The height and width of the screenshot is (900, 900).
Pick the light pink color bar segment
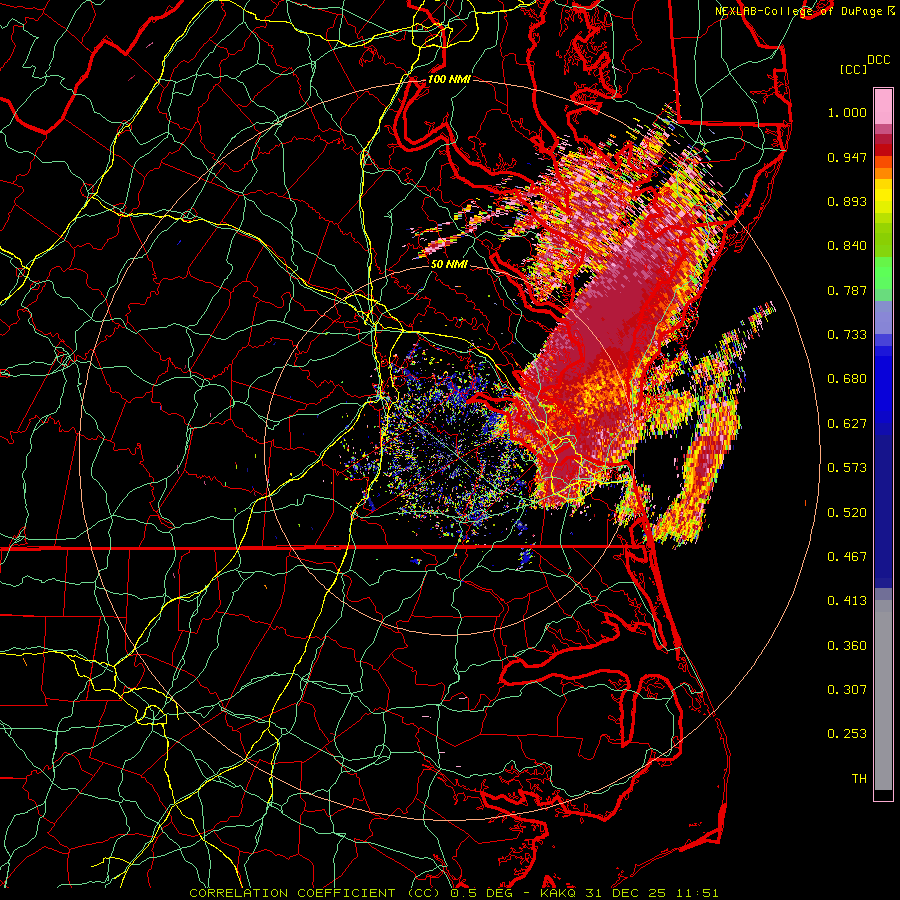tap(883, 106)
